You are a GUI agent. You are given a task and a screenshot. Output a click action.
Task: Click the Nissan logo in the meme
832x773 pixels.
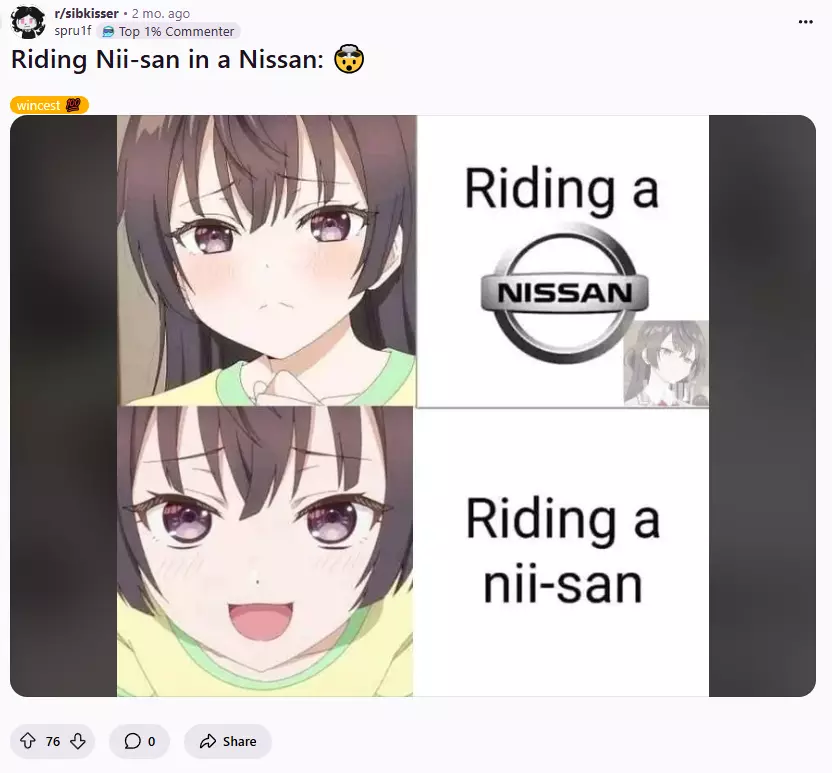564,293
